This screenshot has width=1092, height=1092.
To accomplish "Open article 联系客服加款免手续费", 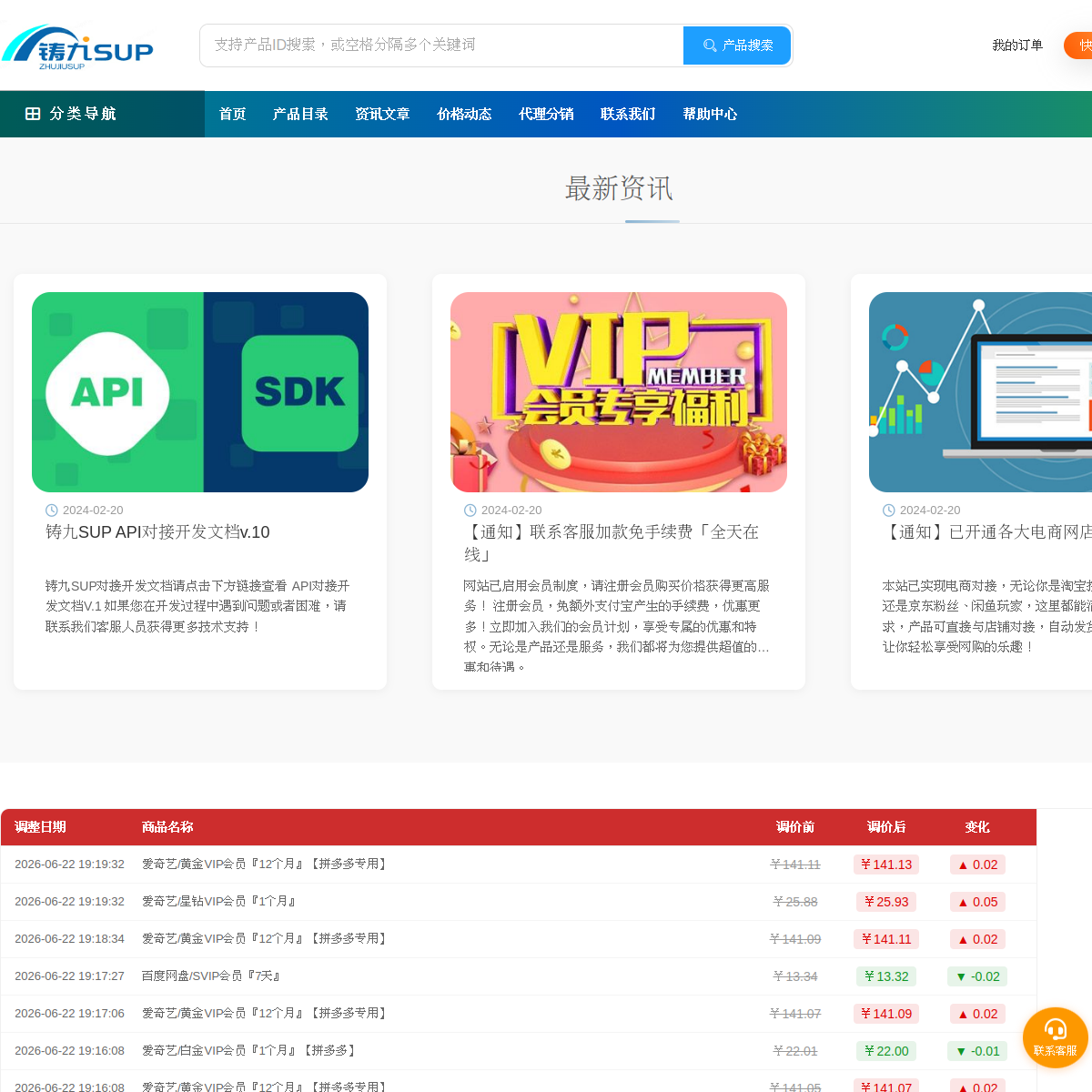I will (x=612, y=543).
